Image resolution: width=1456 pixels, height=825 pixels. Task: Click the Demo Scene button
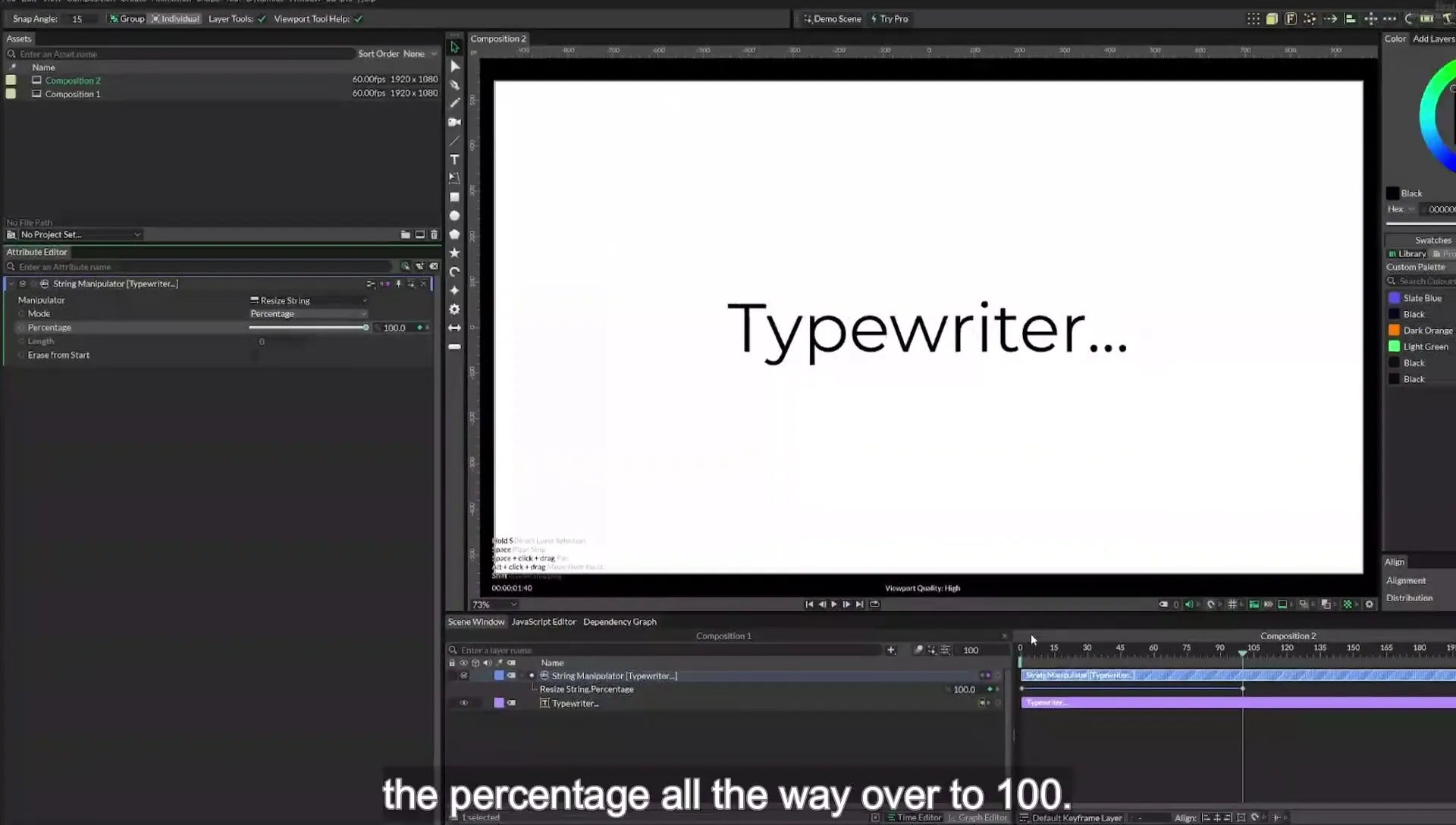coord(833,19)
